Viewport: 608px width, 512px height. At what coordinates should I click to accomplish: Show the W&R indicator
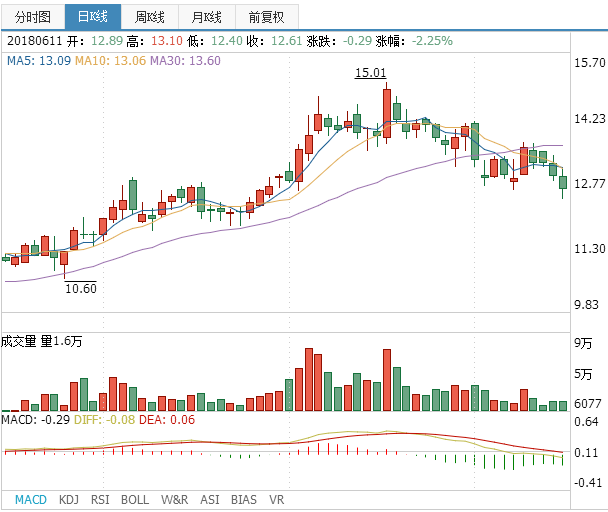pos(174,500)
